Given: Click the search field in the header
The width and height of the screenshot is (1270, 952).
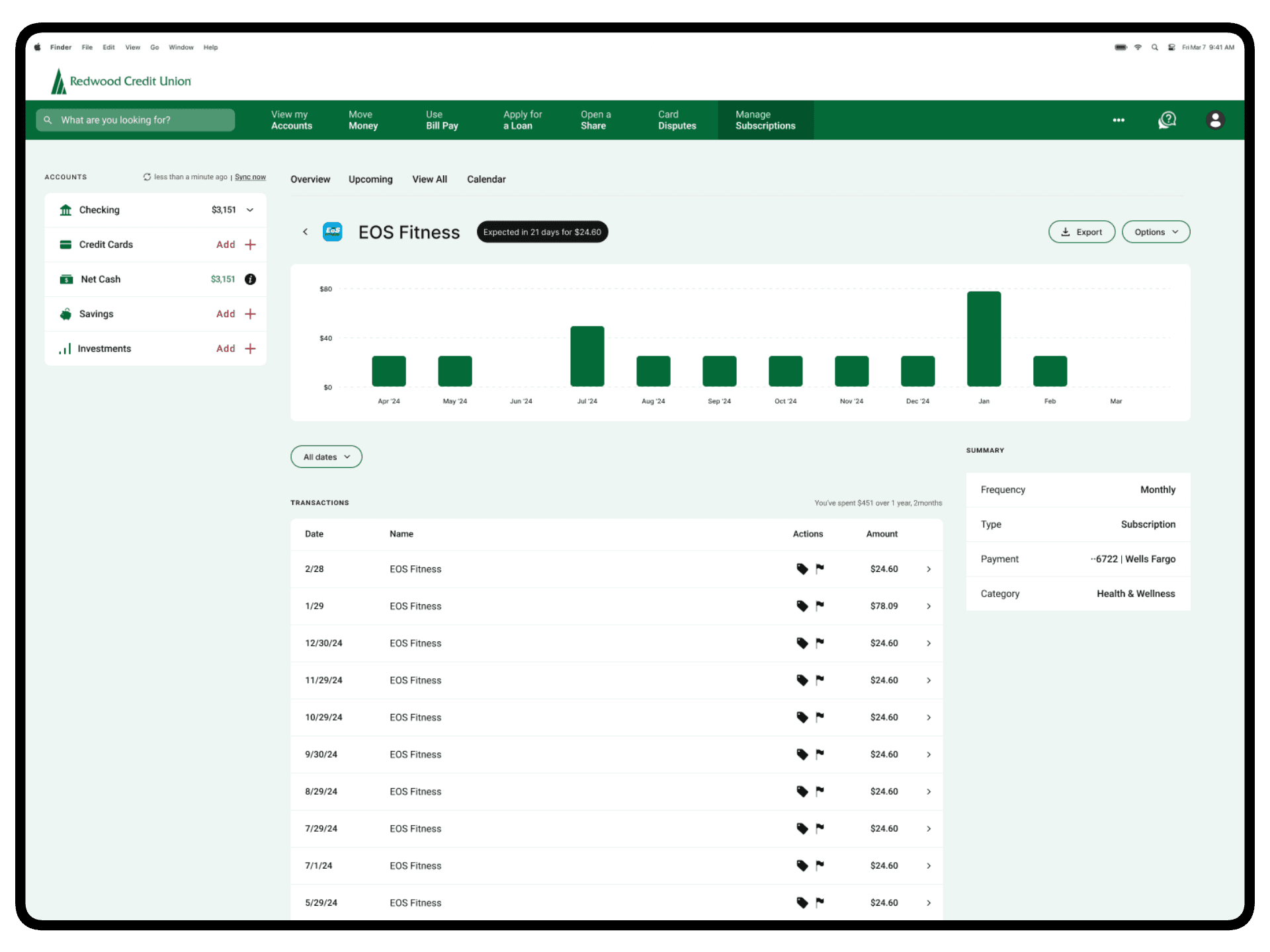Looking at the screenshot, I should pyautogui.click(x=136, y=120).
